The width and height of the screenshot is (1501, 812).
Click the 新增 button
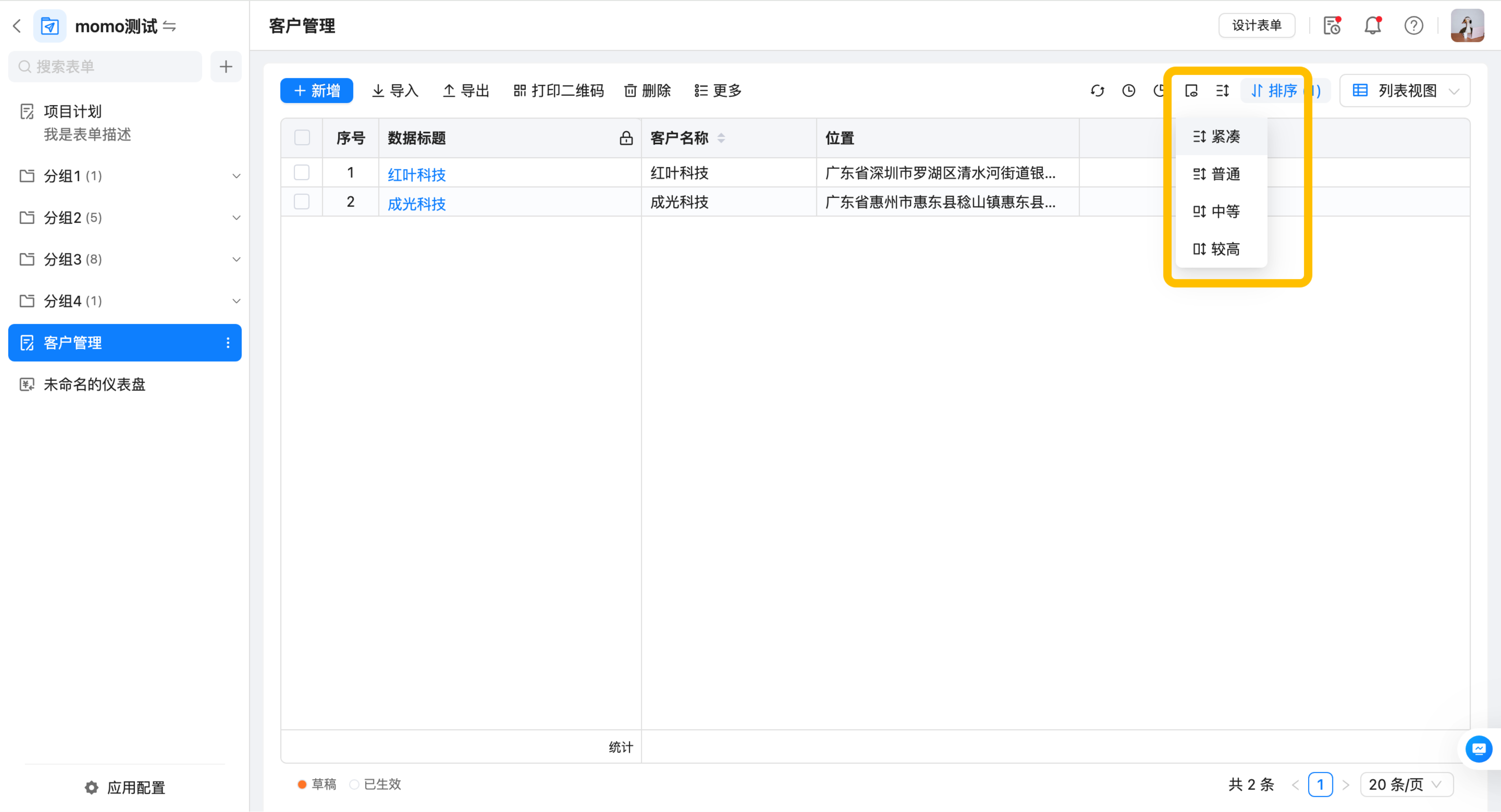pos(316,91)
